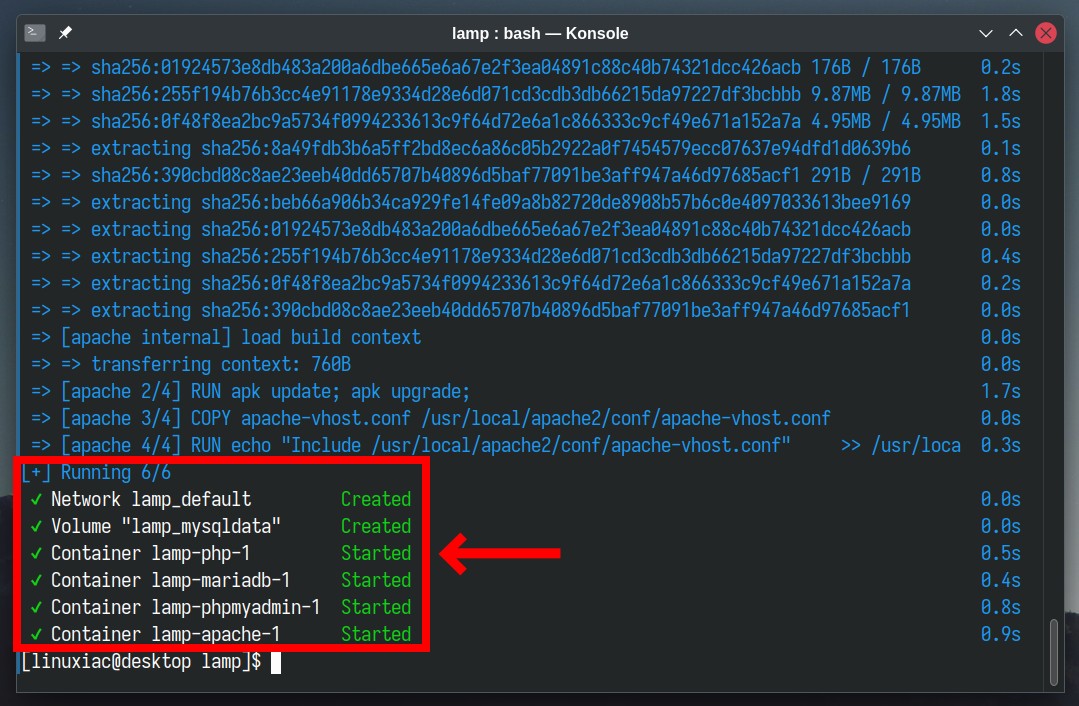1079x706 pixels.
Task: Click the '4.95MB / 4.95MB' size value
Action: pyautogui.click(x=886, y=121)
